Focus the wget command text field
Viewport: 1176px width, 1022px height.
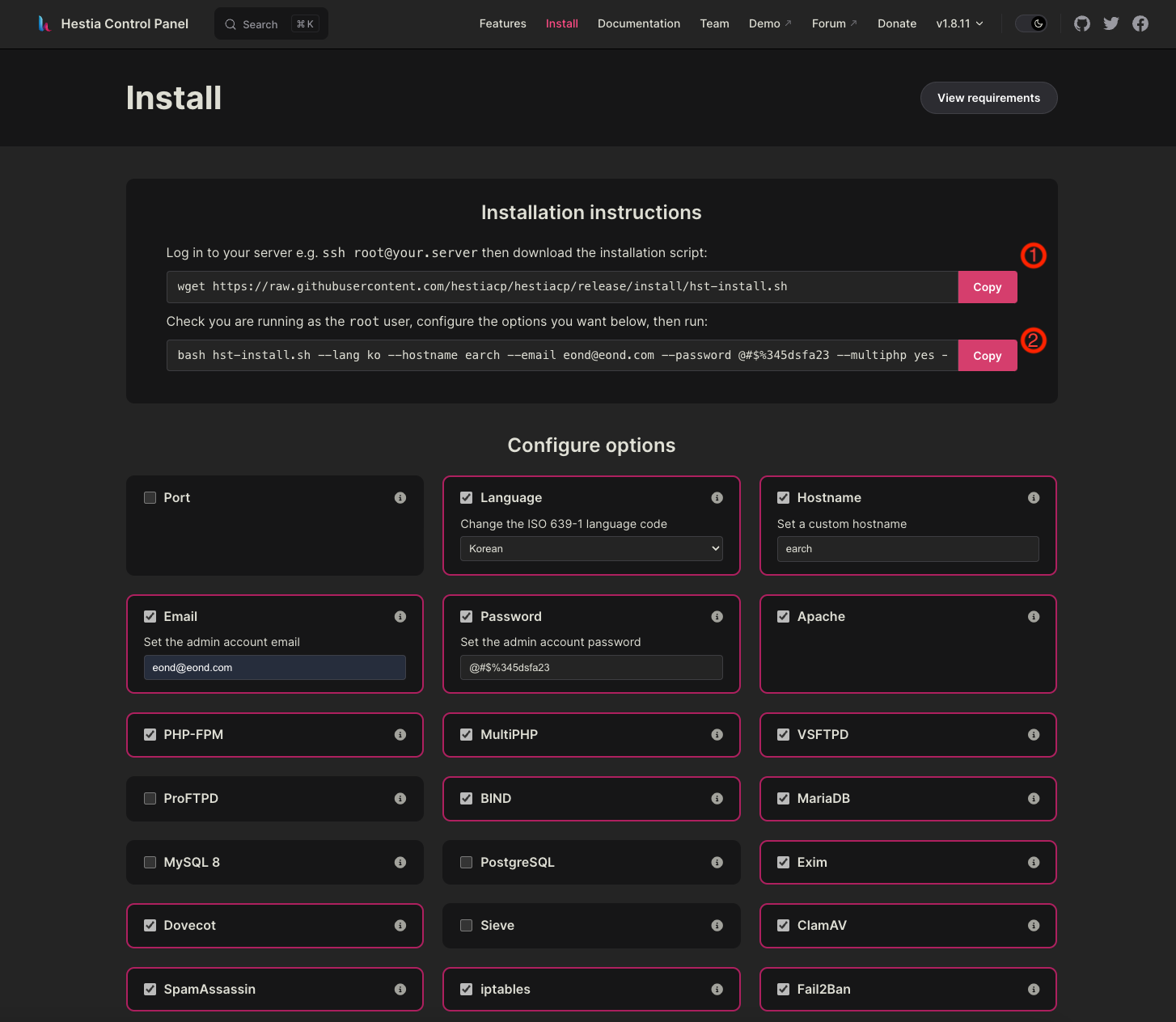pyautogui.click(x=562, y=287)
